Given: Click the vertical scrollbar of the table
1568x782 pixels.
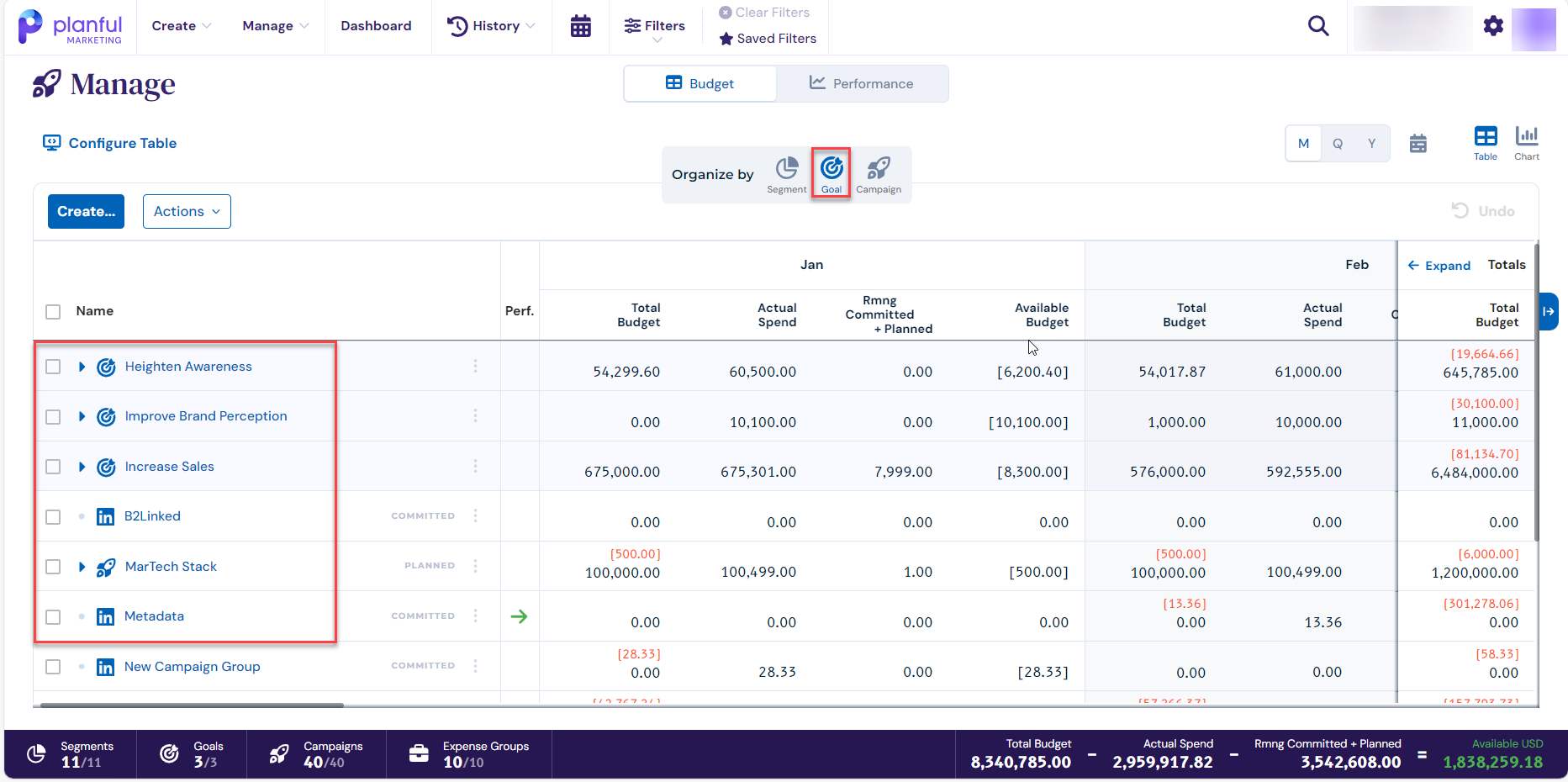Looking at the screenshot, I should (x=1536, y=392).
